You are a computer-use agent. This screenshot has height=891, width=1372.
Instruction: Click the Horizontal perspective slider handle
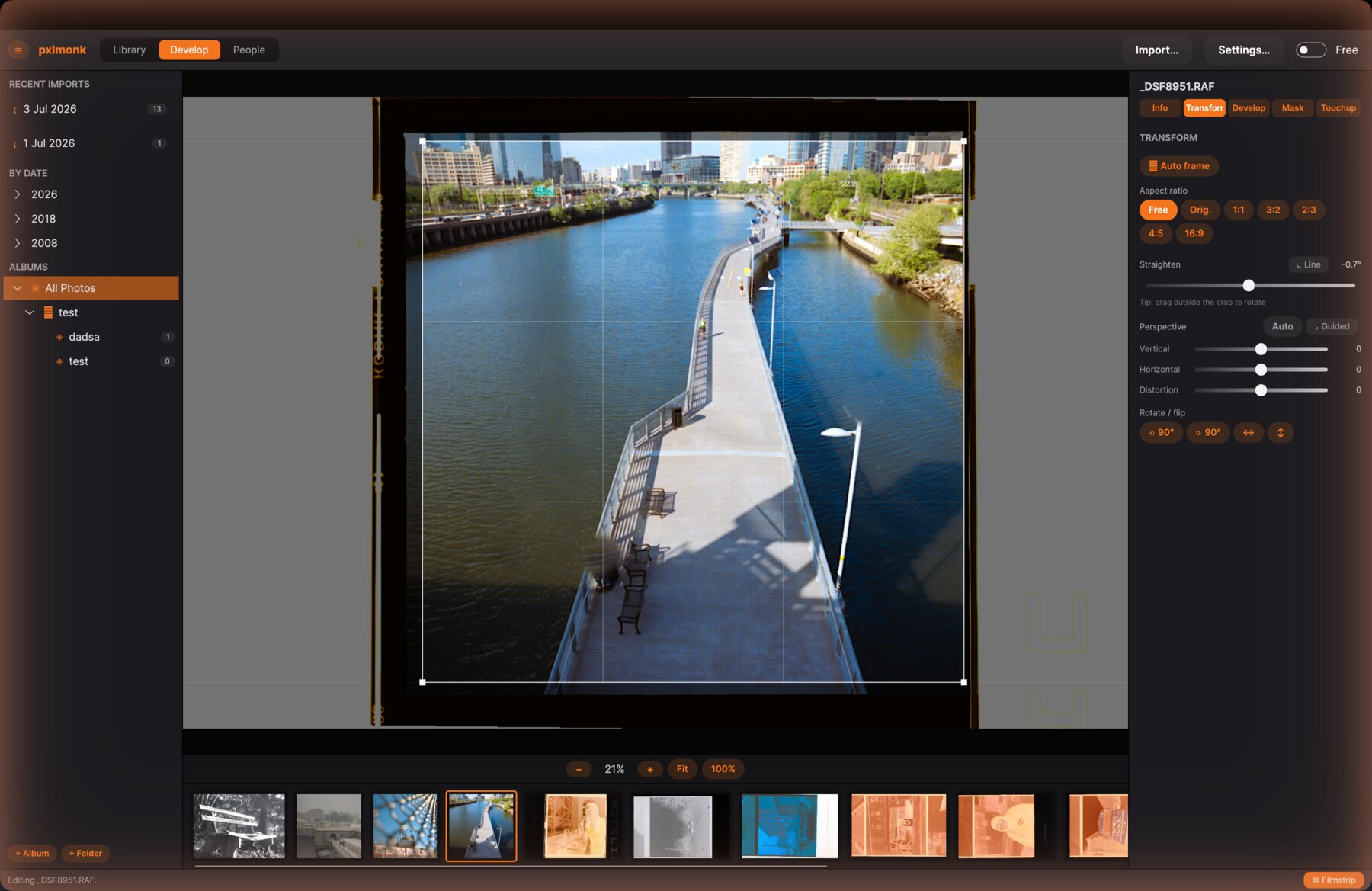point(1261,370)
